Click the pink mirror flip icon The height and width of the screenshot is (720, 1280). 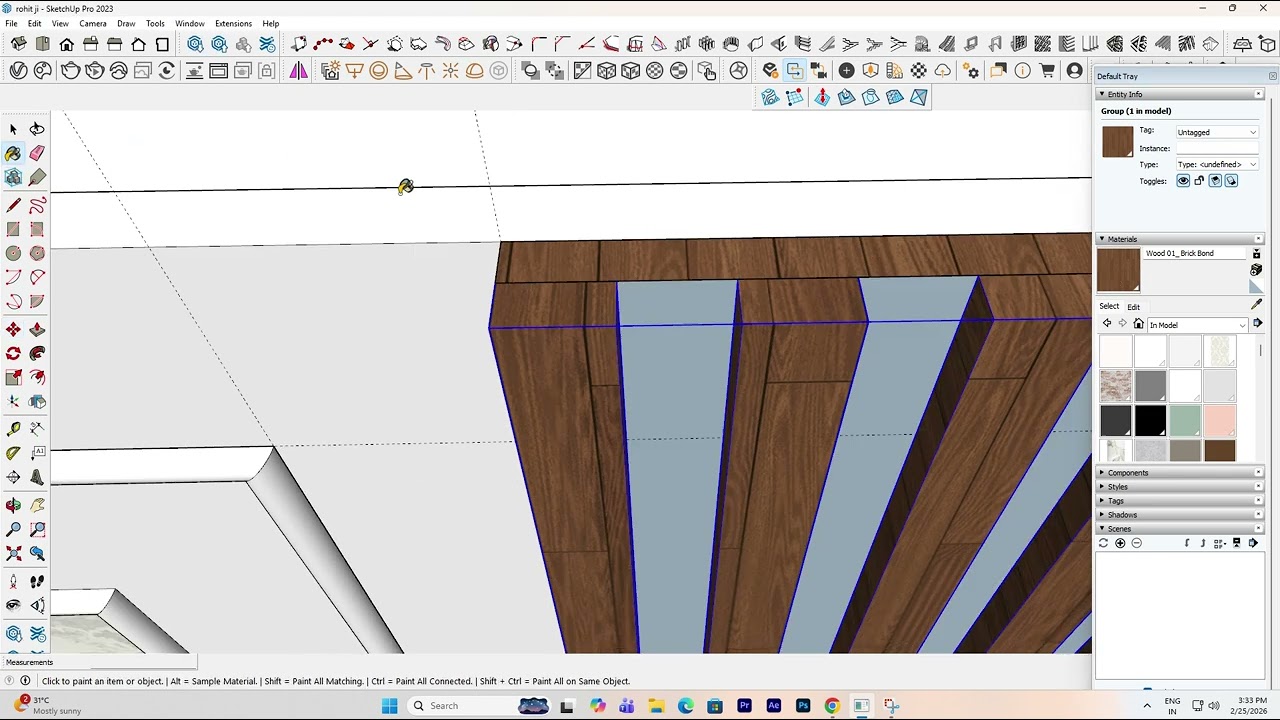[298, 70]
